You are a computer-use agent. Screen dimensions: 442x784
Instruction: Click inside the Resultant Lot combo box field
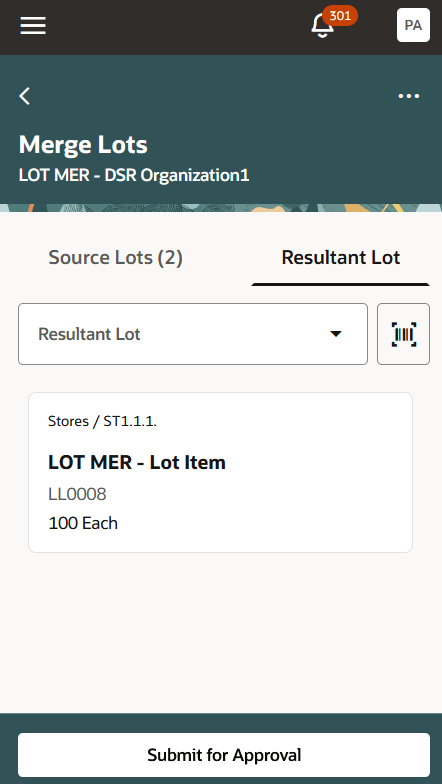coord(193,334)
